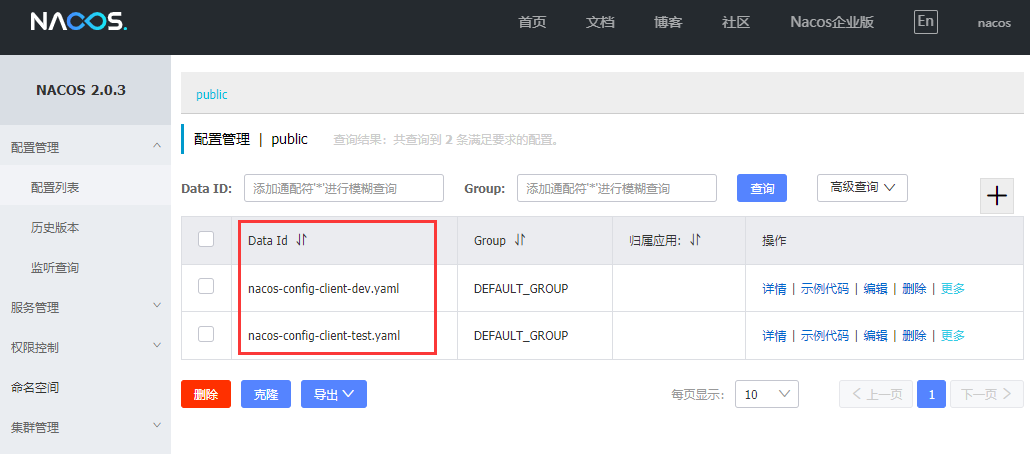Select checkbox for nacos-config-client-dev.yaml row
1030x454 pixels.
tap(206, 286)
